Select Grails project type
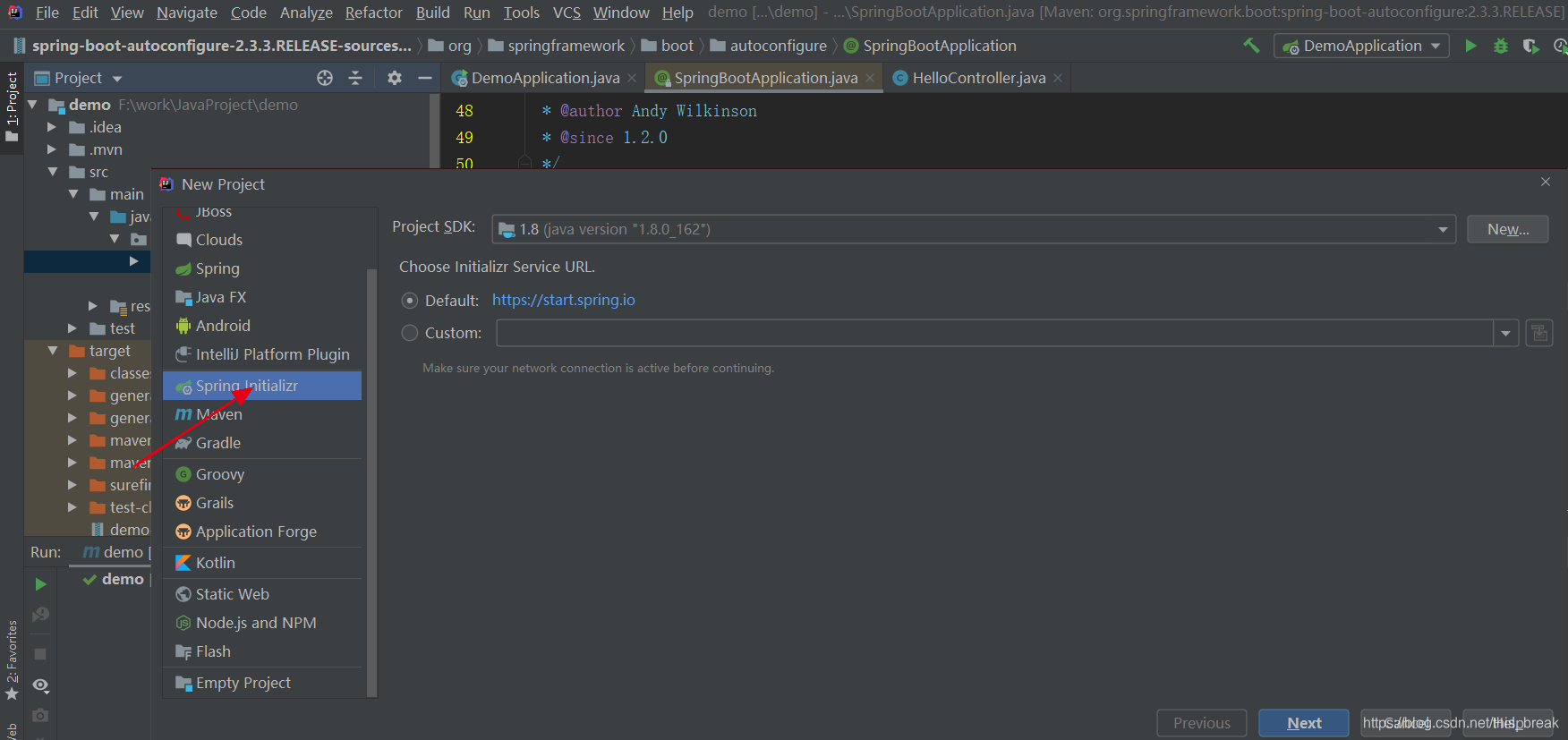This screenshot has width=1568, height=740. pos(262,503)
